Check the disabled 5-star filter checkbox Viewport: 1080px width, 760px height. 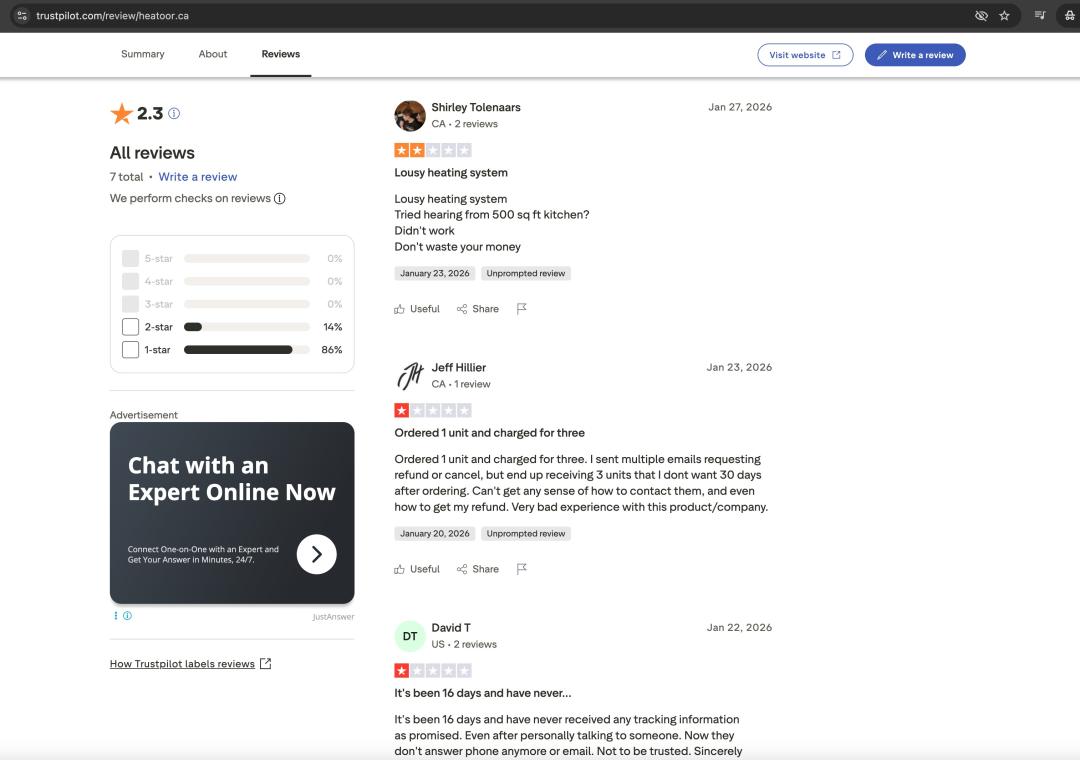[130, 258]
